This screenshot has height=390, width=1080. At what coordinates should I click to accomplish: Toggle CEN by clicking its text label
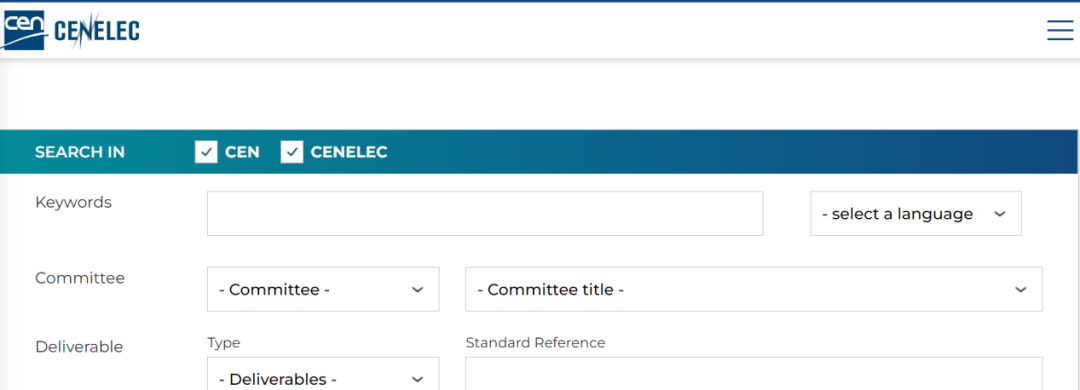coord(242,152)
